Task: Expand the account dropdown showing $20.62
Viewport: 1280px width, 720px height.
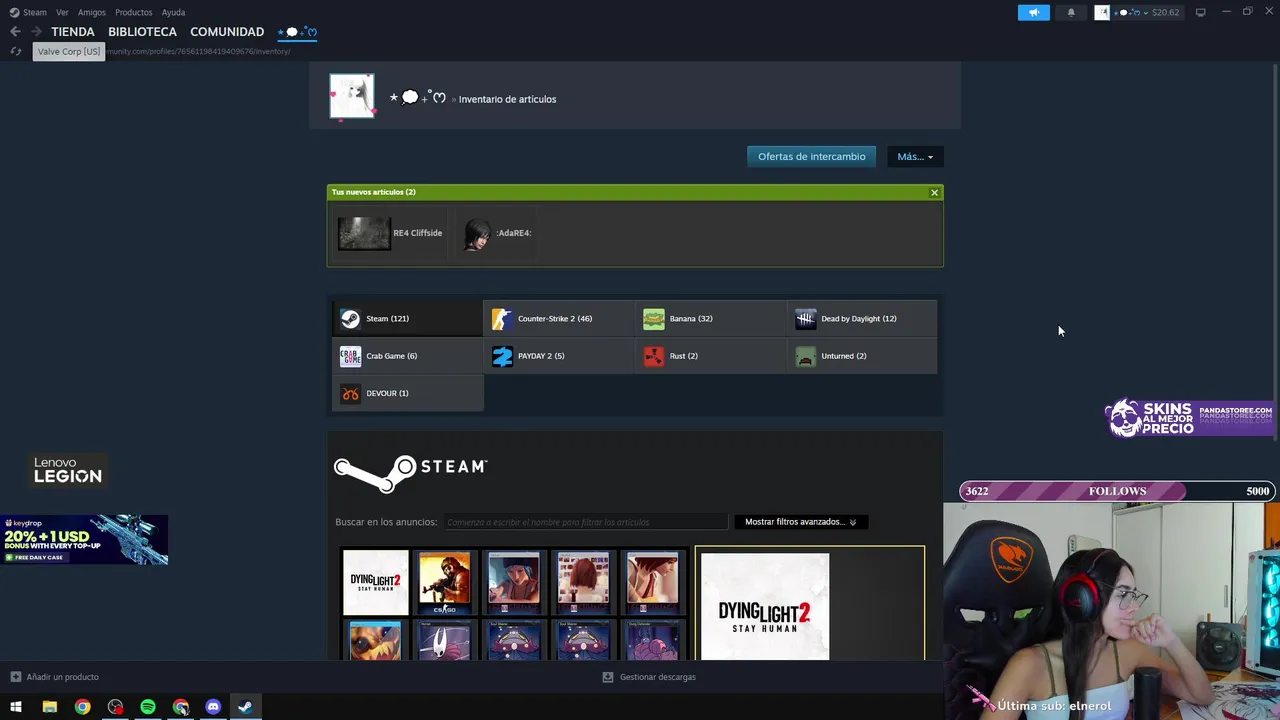Action: [x=1137, y=12]
